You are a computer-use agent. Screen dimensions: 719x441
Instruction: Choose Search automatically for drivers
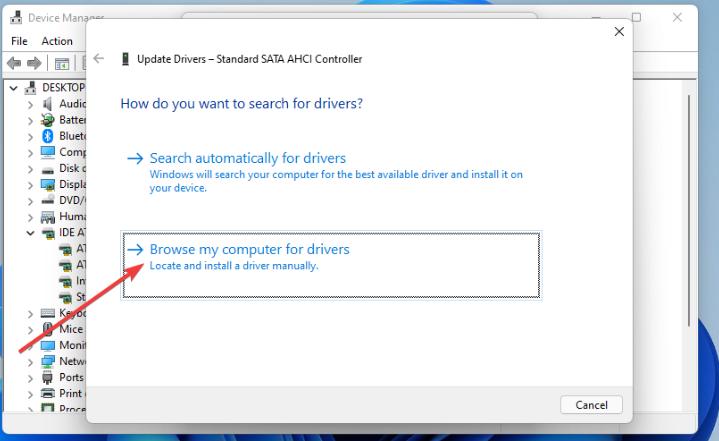[x=247, y=158]
